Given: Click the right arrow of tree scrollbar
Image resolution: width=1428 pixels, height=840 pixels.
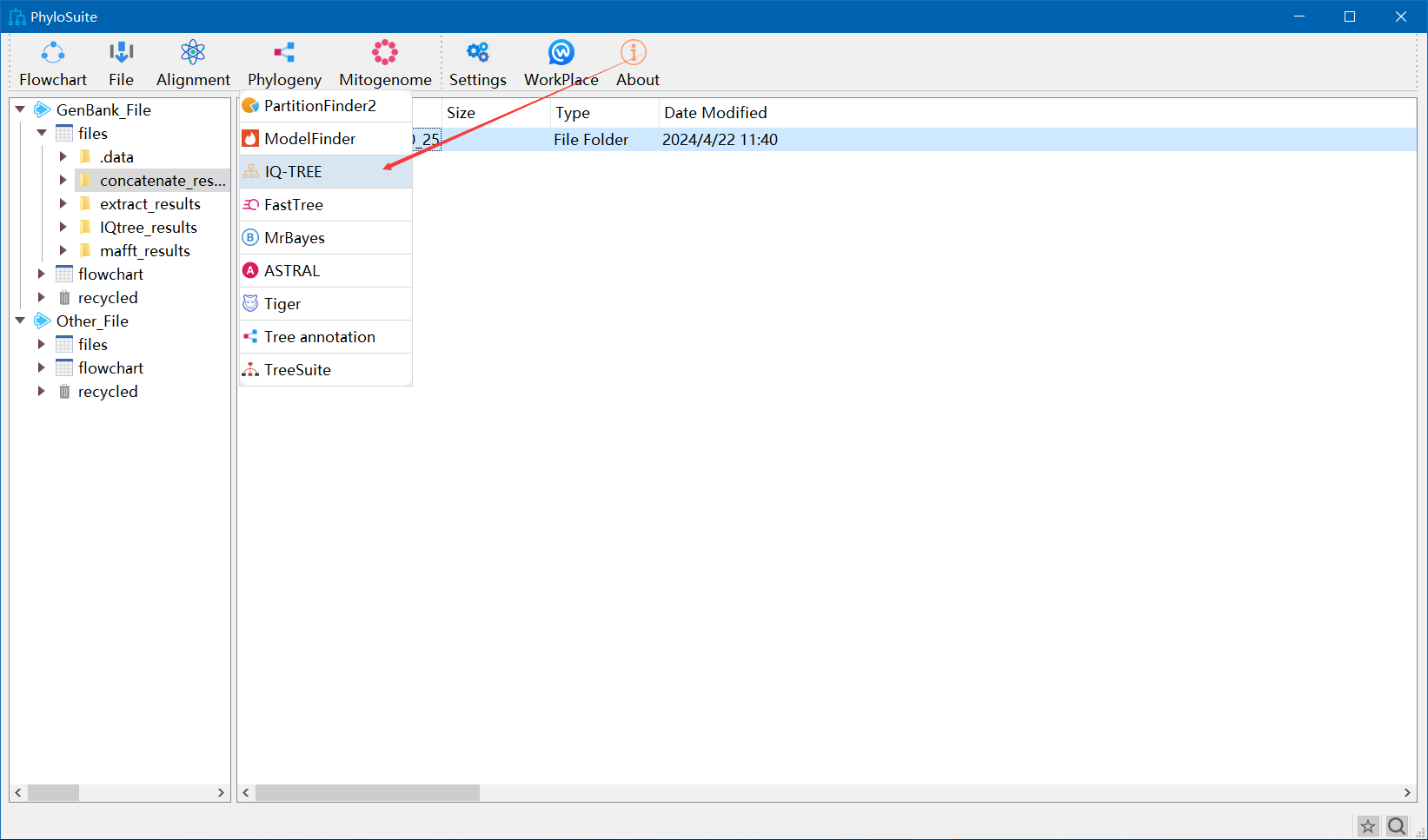Looking at the screenshot, I should click(221, 792).
